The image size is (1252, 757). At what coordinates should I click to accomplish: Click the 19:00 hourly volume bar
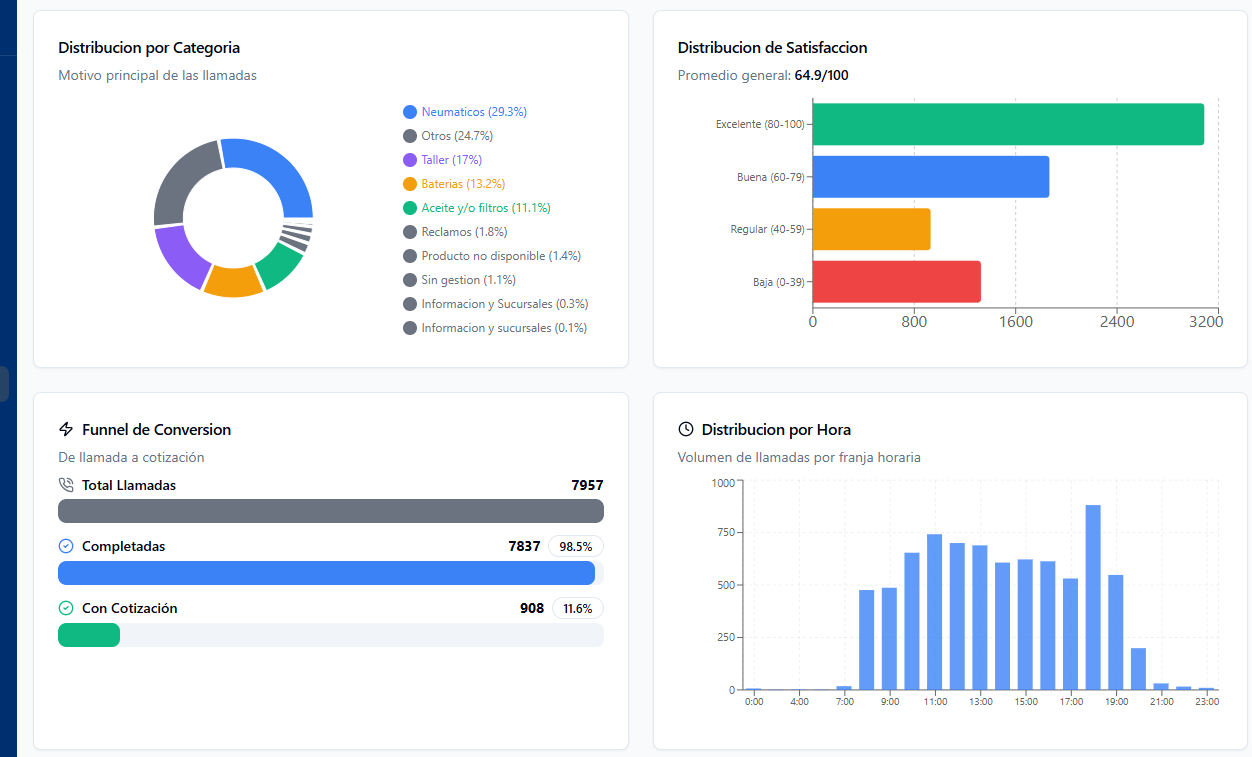coord(1116,632)
